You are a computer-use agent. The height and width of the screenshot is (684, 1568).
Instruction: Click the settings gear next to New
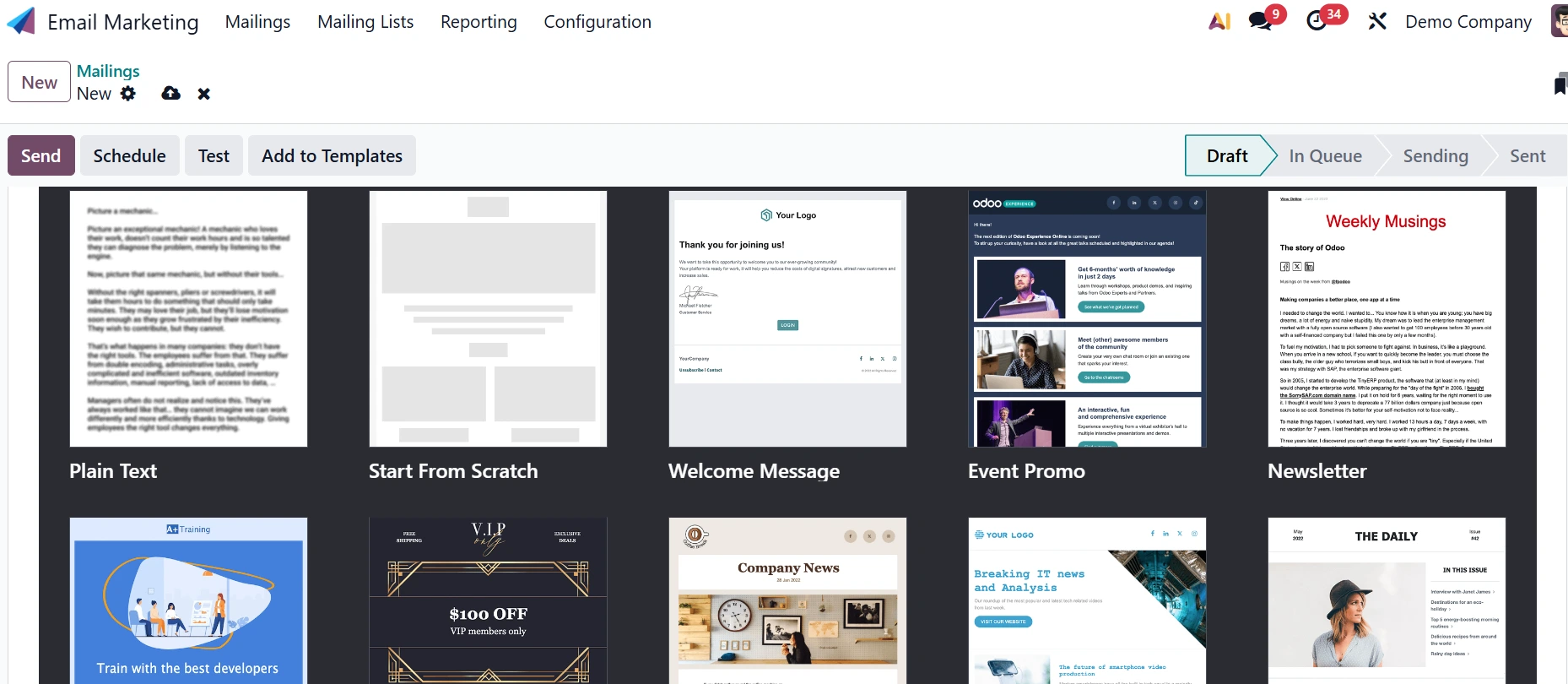[128, 94]
